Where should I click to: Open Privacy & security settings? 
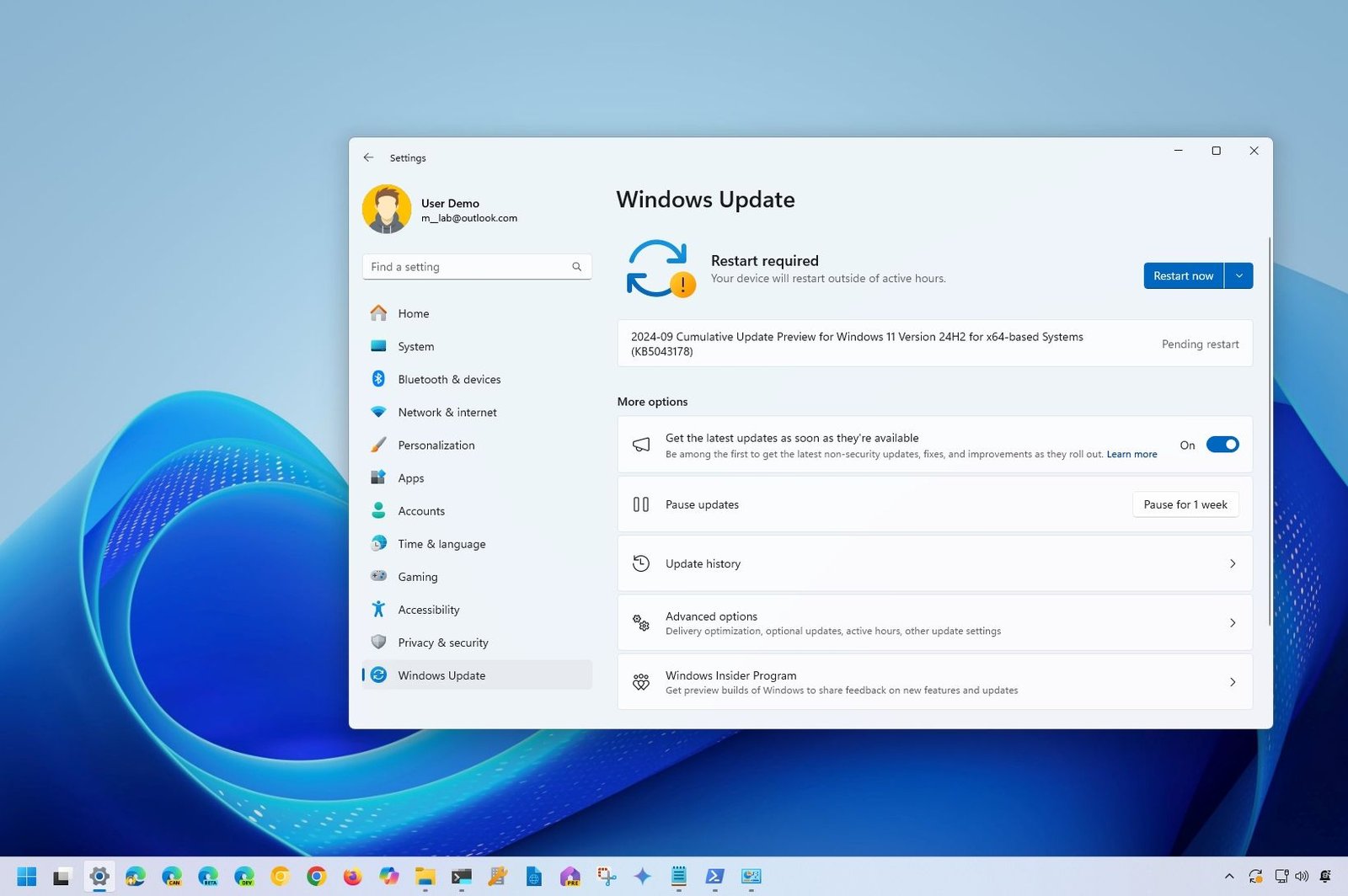[x=477, y=642]
